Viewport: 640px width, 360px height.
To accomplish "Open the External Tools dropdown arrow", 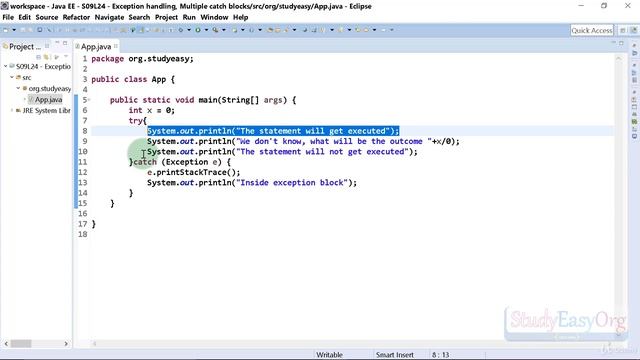I will [224, 30].
